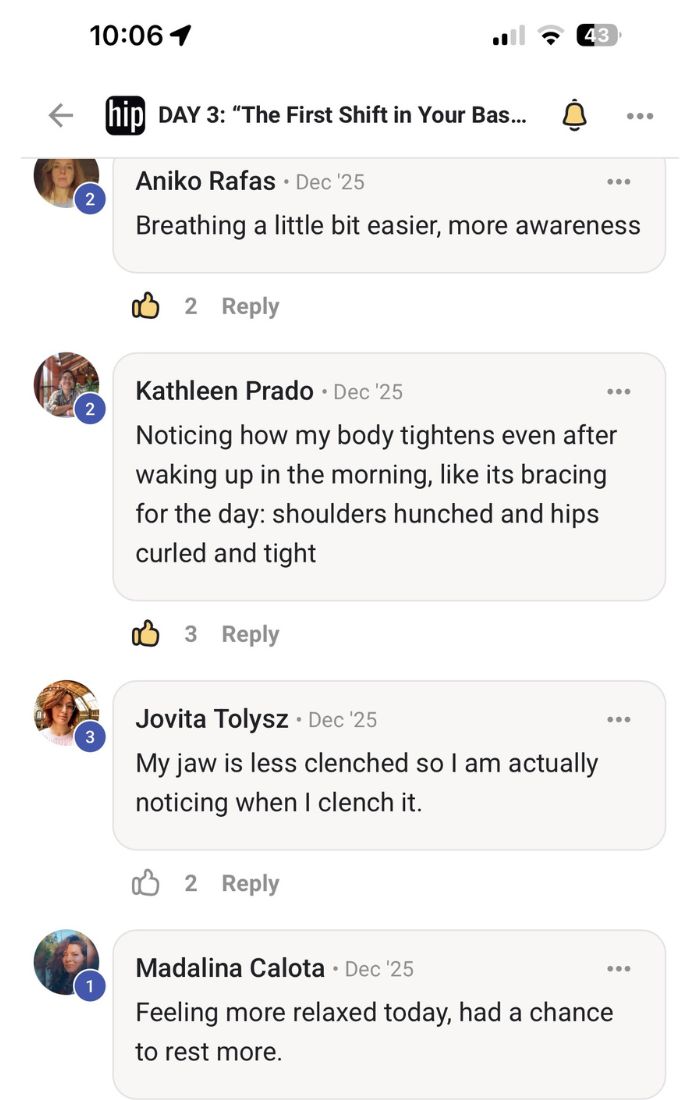The width and height of the screenshot is (700, 1100).
Task: Tap the DAY 3 post title
Action: click(x=342, y=116)
